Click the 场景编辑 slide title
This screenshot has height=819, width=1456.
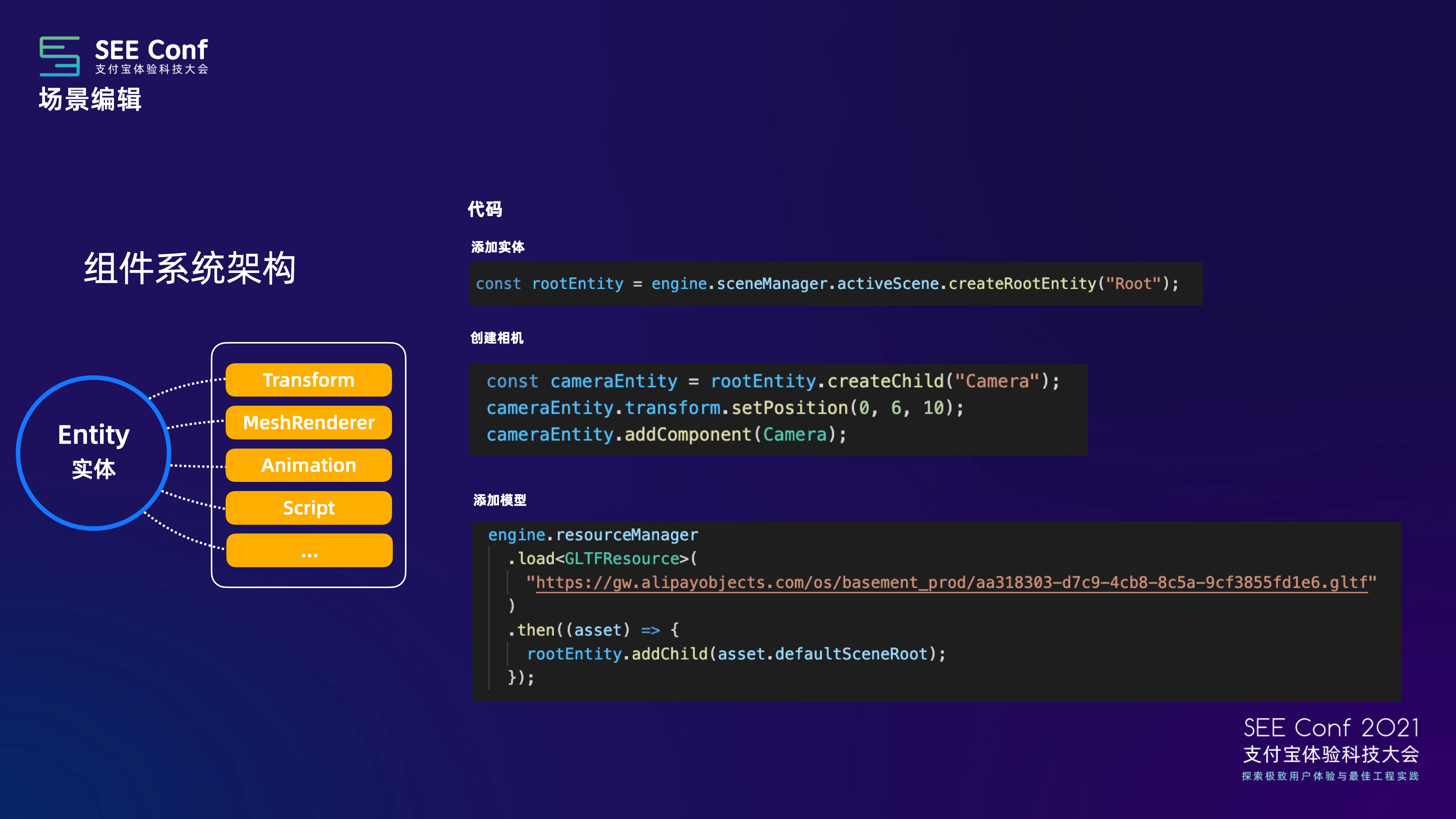(90, 99)
